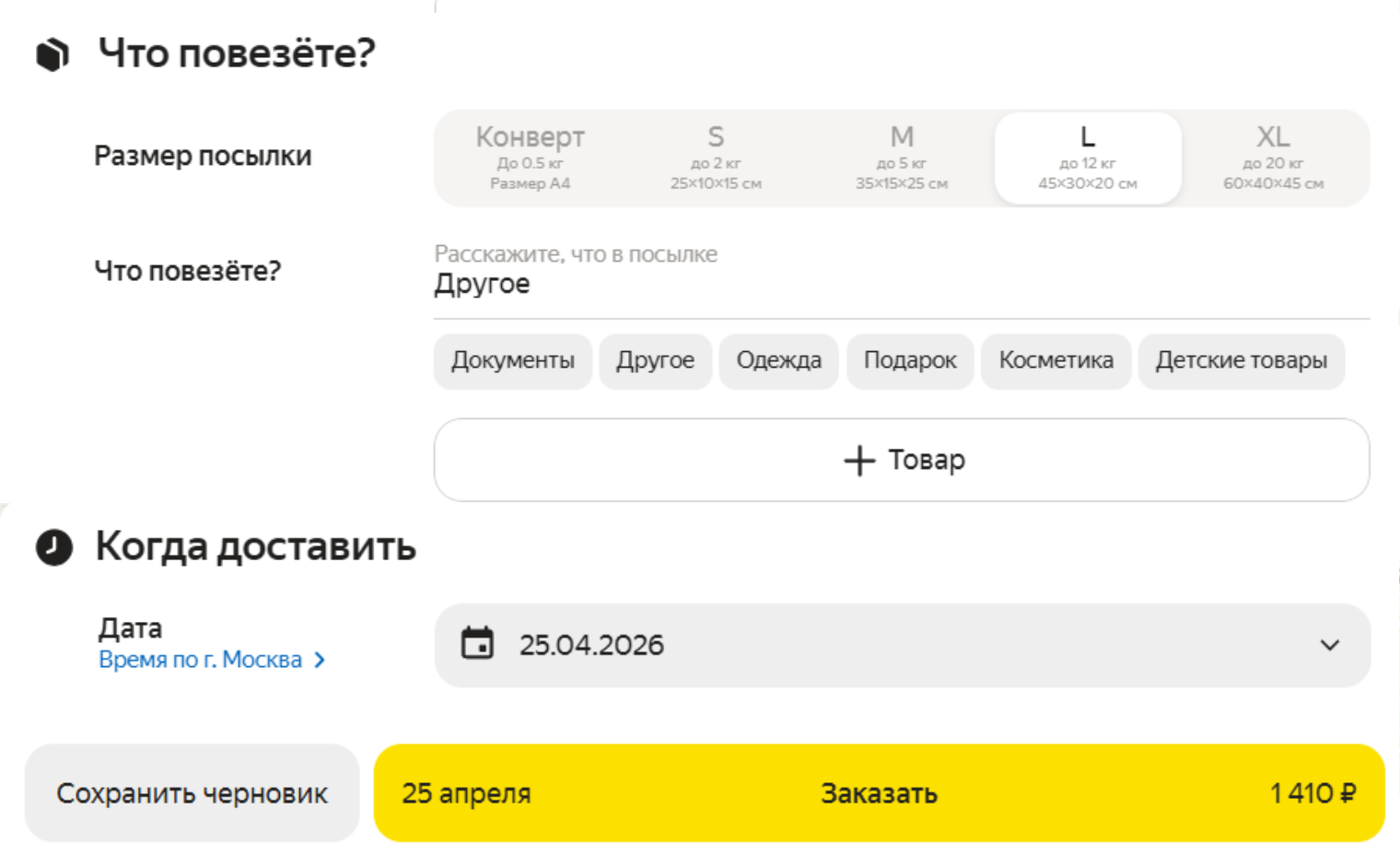Click the 25 апреля text on the order button
1400x867 pixels.
[466, 793]
